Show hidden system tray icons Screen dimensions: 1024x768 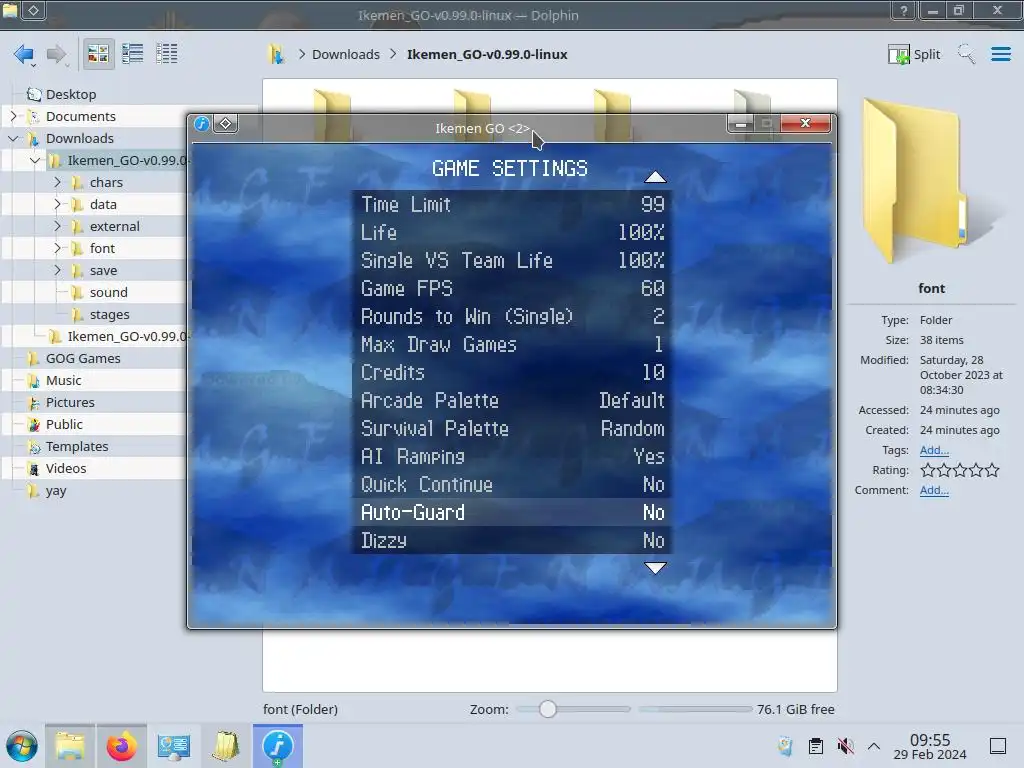[874, 746]
